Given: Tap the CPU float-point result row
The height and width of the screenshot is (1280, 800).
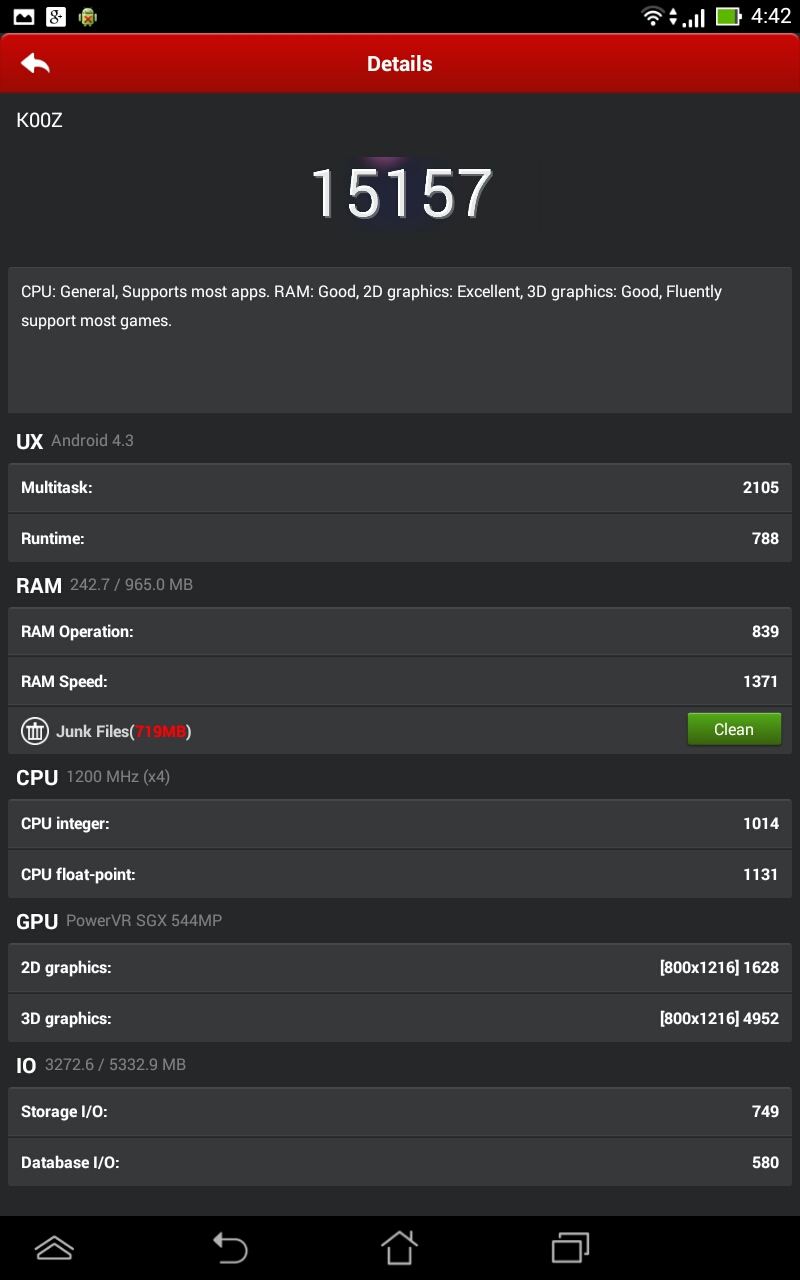Looking at the screenshot, I should point(400,874).
